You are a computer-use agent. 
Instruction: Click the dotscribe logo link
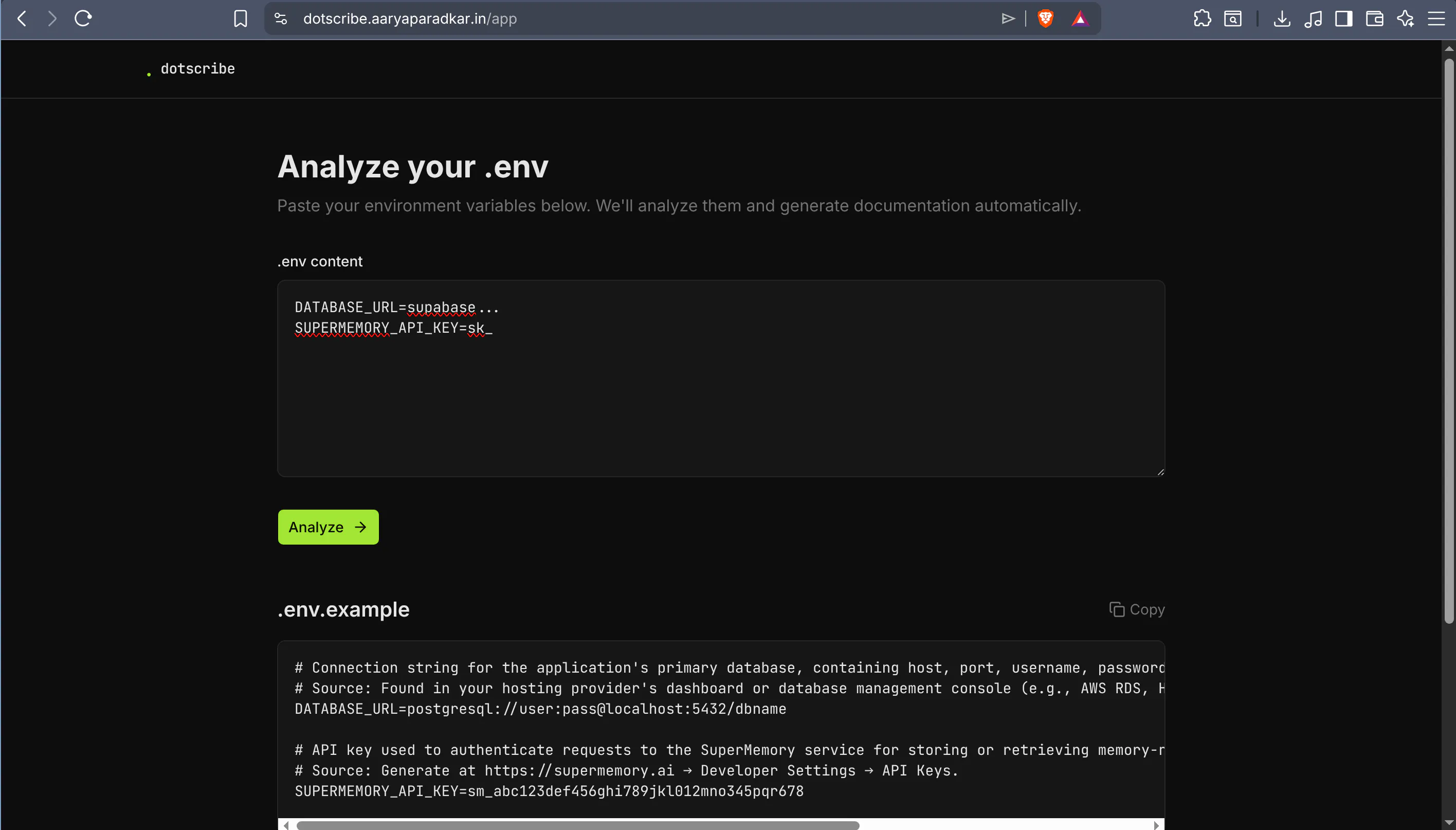click(x=191, y=69)
